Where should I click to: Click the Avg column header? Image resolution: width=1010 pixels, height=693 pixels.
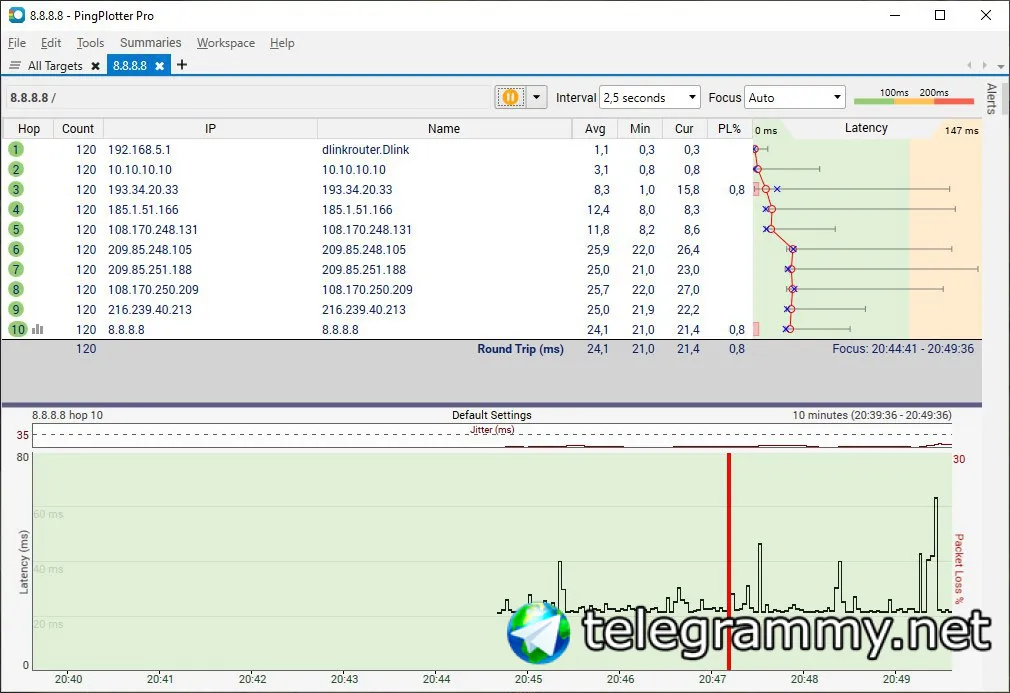point(595,128)
